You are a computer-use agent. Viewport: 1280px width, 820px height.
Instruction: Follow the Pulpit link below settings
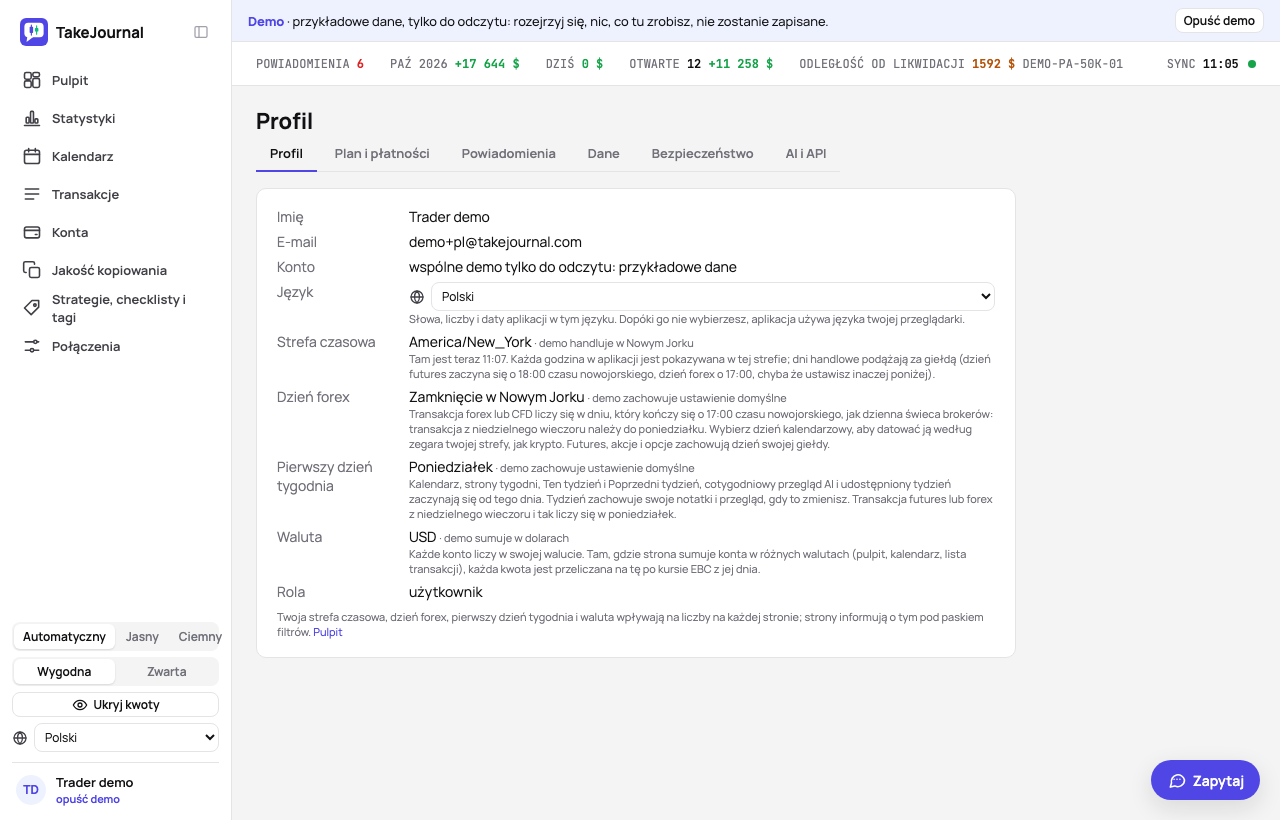(328, 633)
